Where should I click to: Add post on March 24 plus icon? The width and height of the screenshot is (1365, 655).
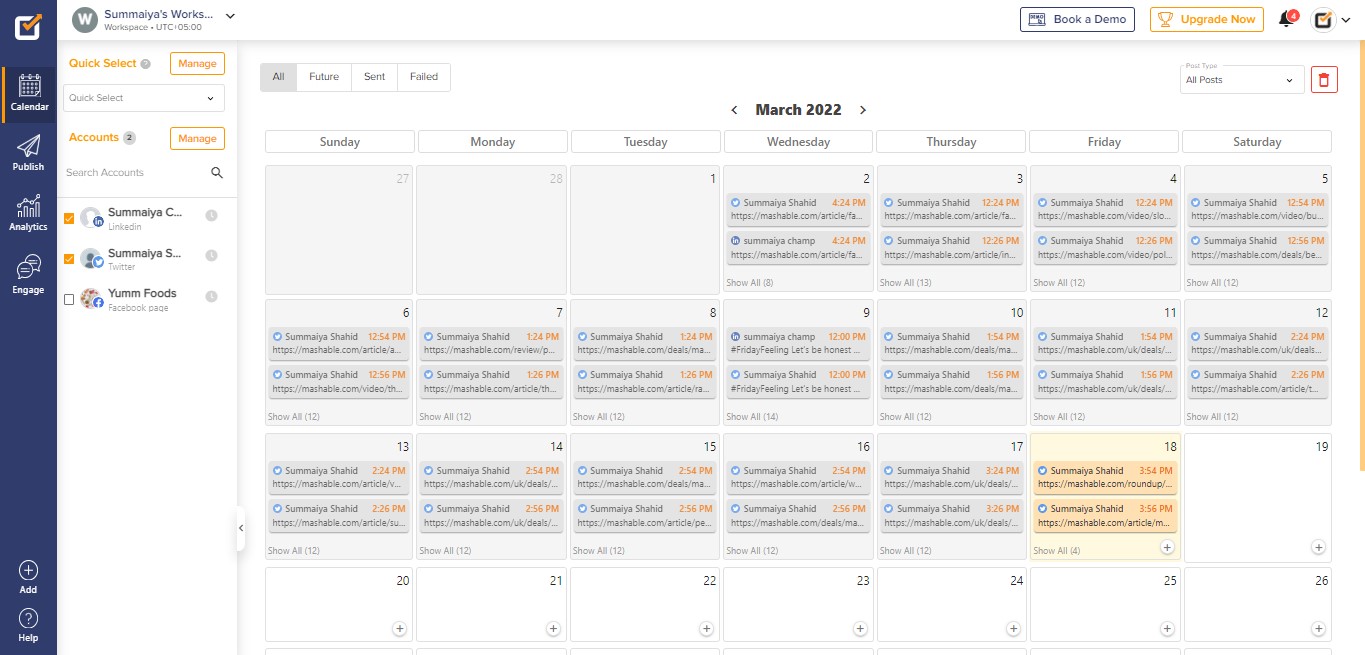click(1013, 629)
